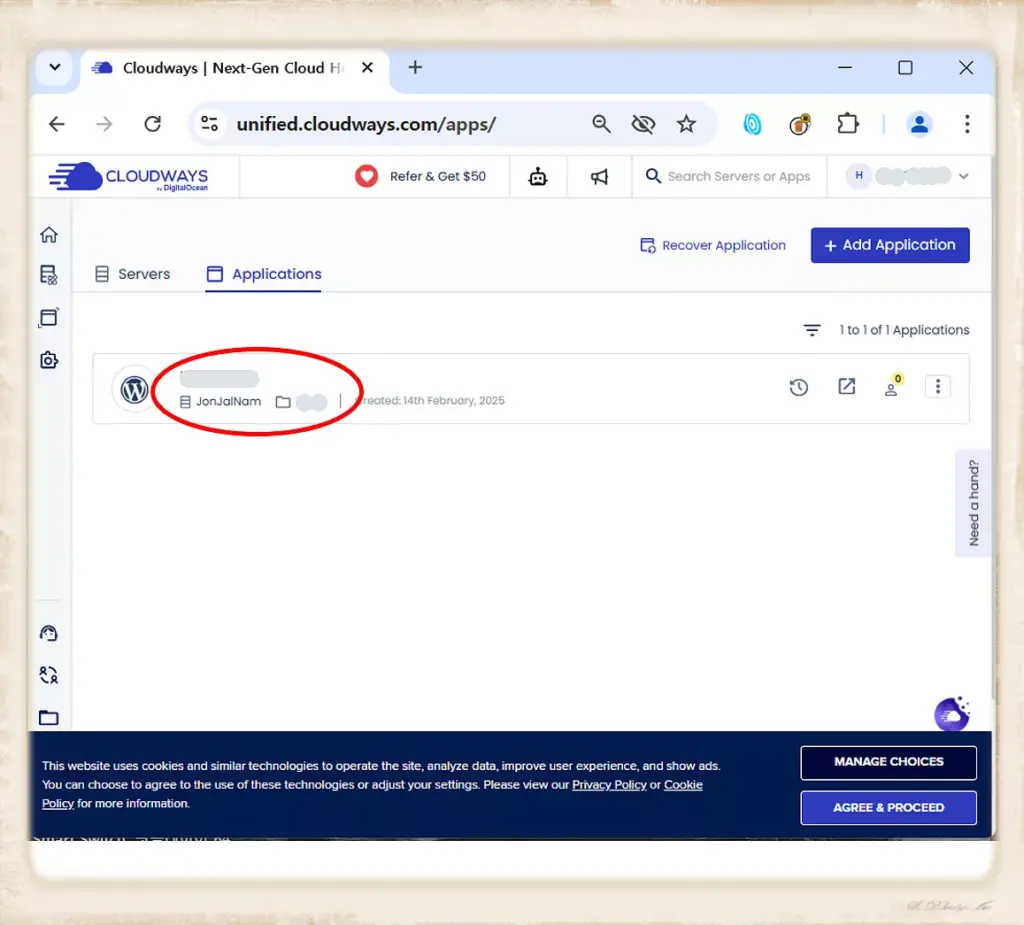Select the Applications tab
The width and height of the screenshot is (1024, 925).
point(264,274)
